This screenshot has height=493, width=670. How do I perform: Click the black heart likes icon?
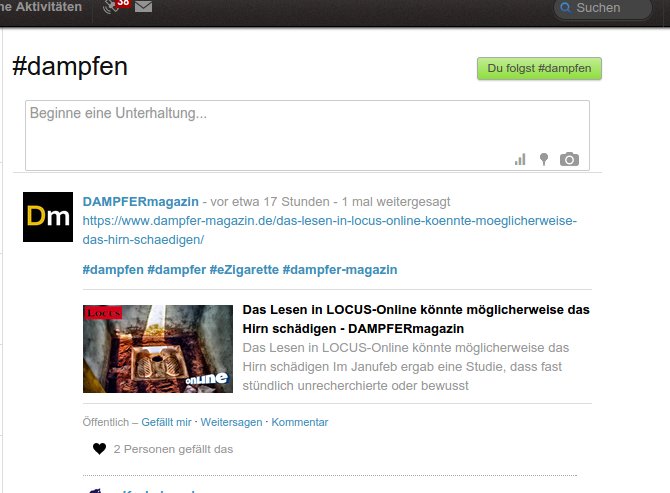[99, 449]
